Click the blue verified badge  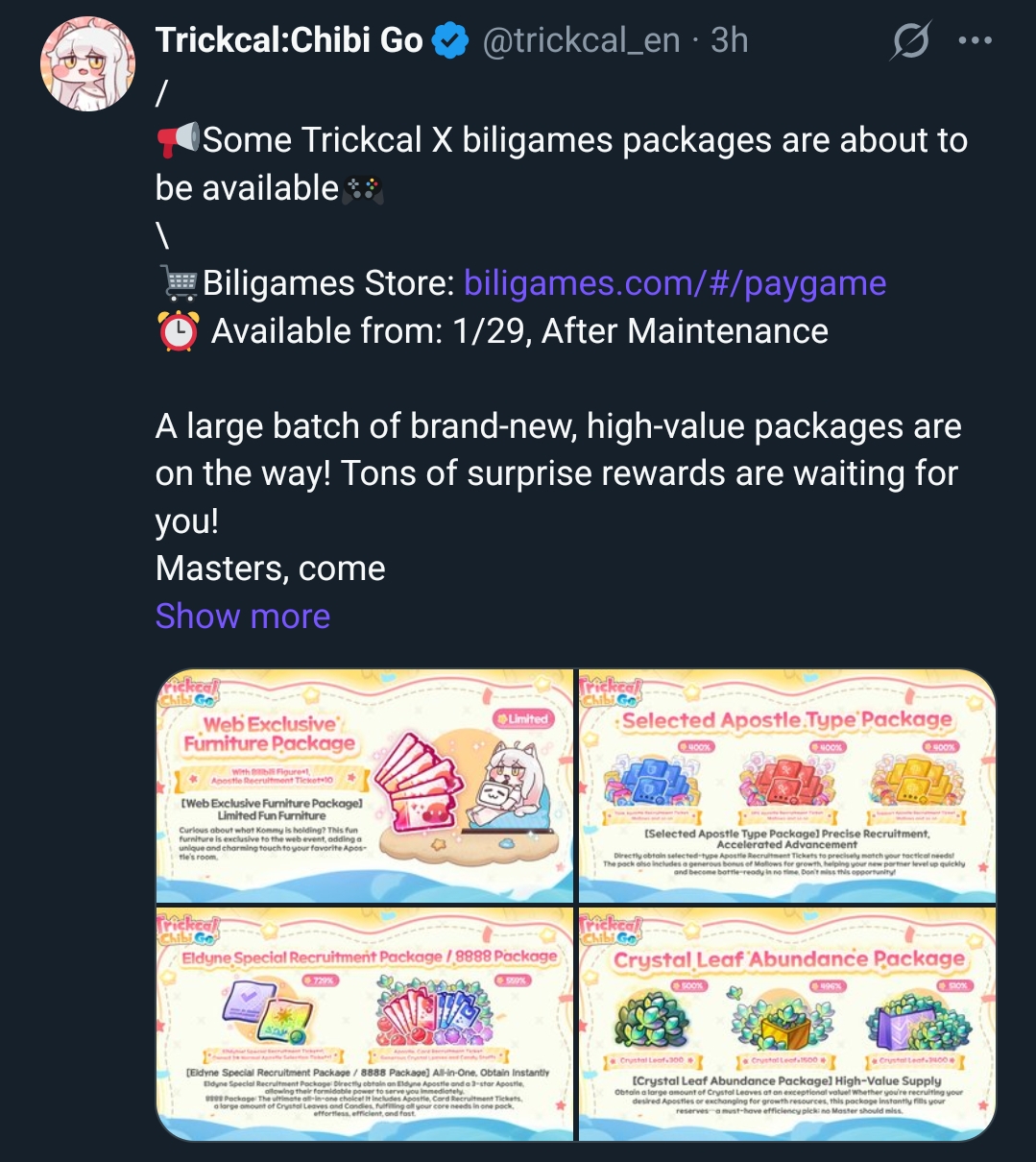pyautogui.click(x=451, y=40)
